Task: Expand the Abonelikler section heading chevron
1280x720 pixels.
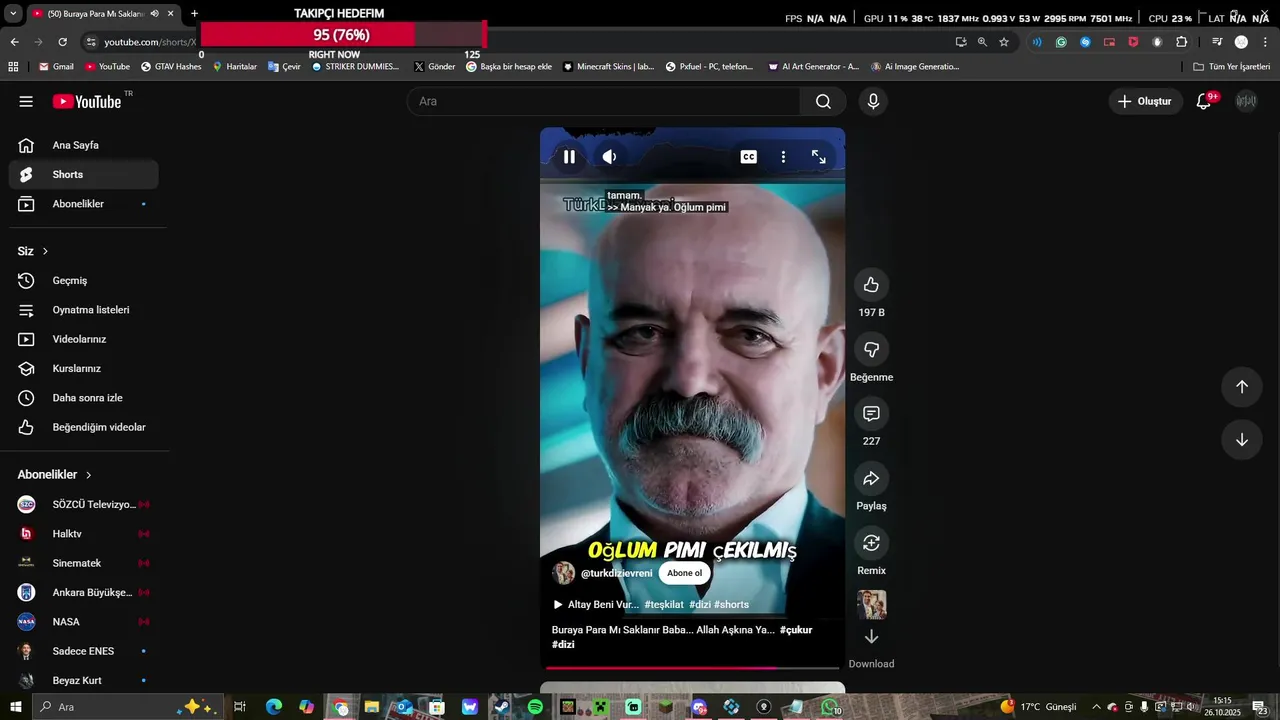Action: tap(88, 475)
